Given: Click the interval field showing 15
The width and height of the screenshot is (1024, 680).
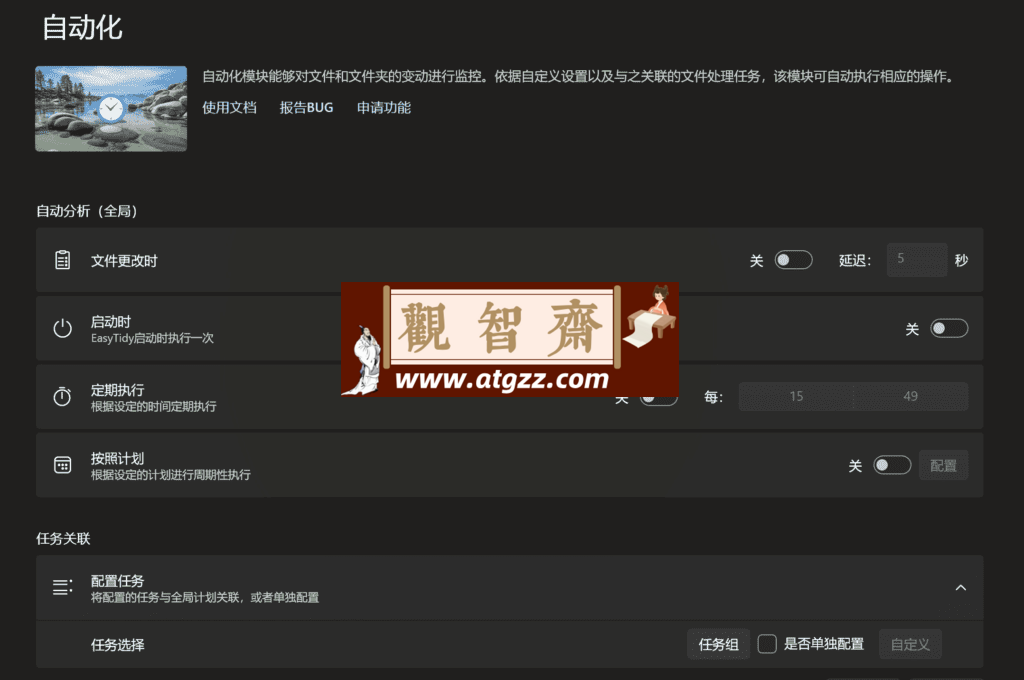Looking at the screenshot, I should [796, 397].
